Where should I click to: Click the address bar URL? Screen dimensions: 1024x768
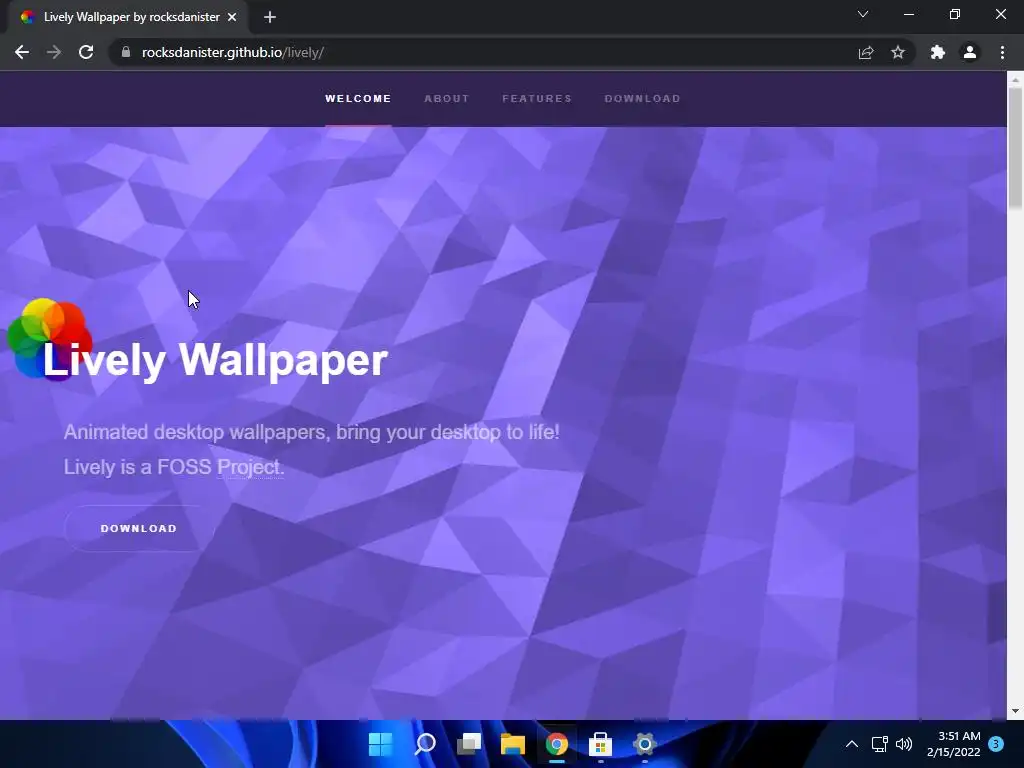[232, 52]
